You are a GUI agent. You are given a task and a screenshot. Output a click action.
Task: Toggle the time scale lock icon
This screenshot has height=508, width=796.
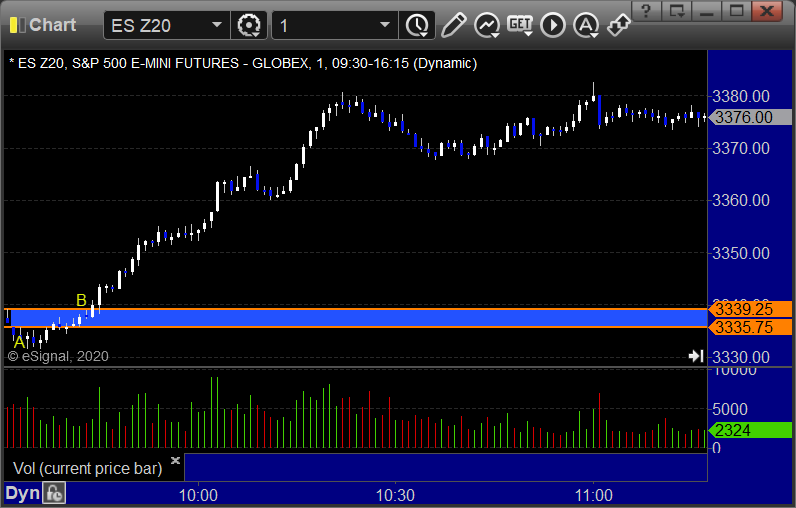click(x=54, y=493)
